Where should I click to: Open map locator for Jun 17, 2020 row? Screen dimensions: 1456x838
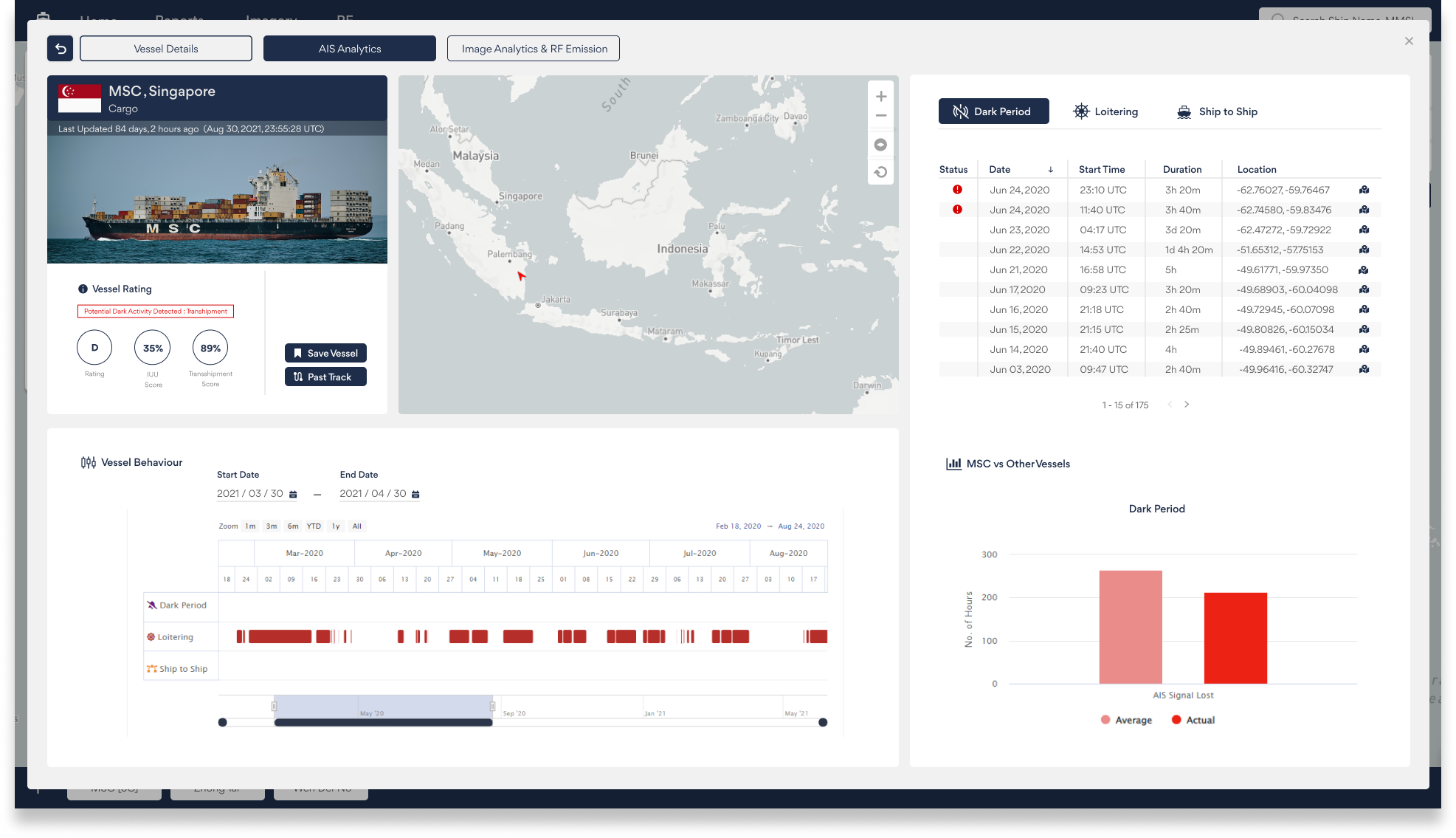(x=1364, y=289)
